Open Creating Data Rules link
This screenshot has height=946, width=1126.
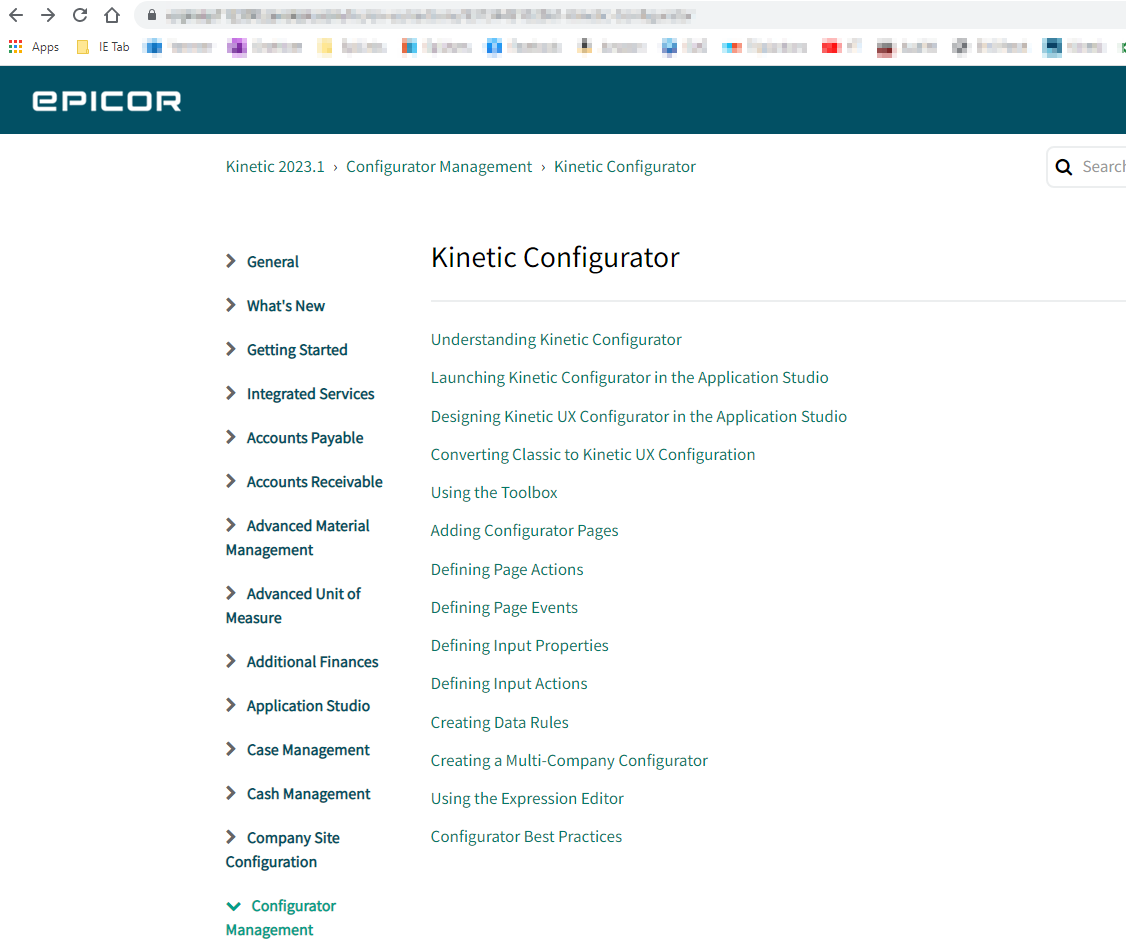point(499,722)
